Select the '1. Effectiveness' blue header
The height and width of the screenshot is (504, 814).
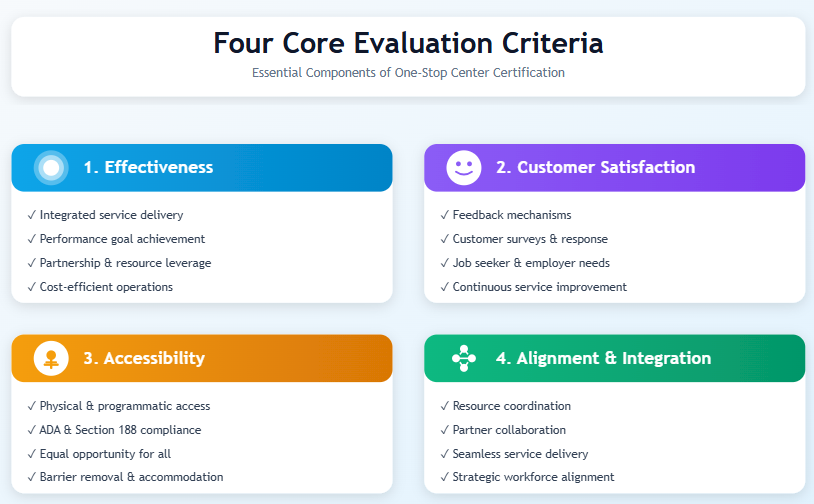coord(148,167)
